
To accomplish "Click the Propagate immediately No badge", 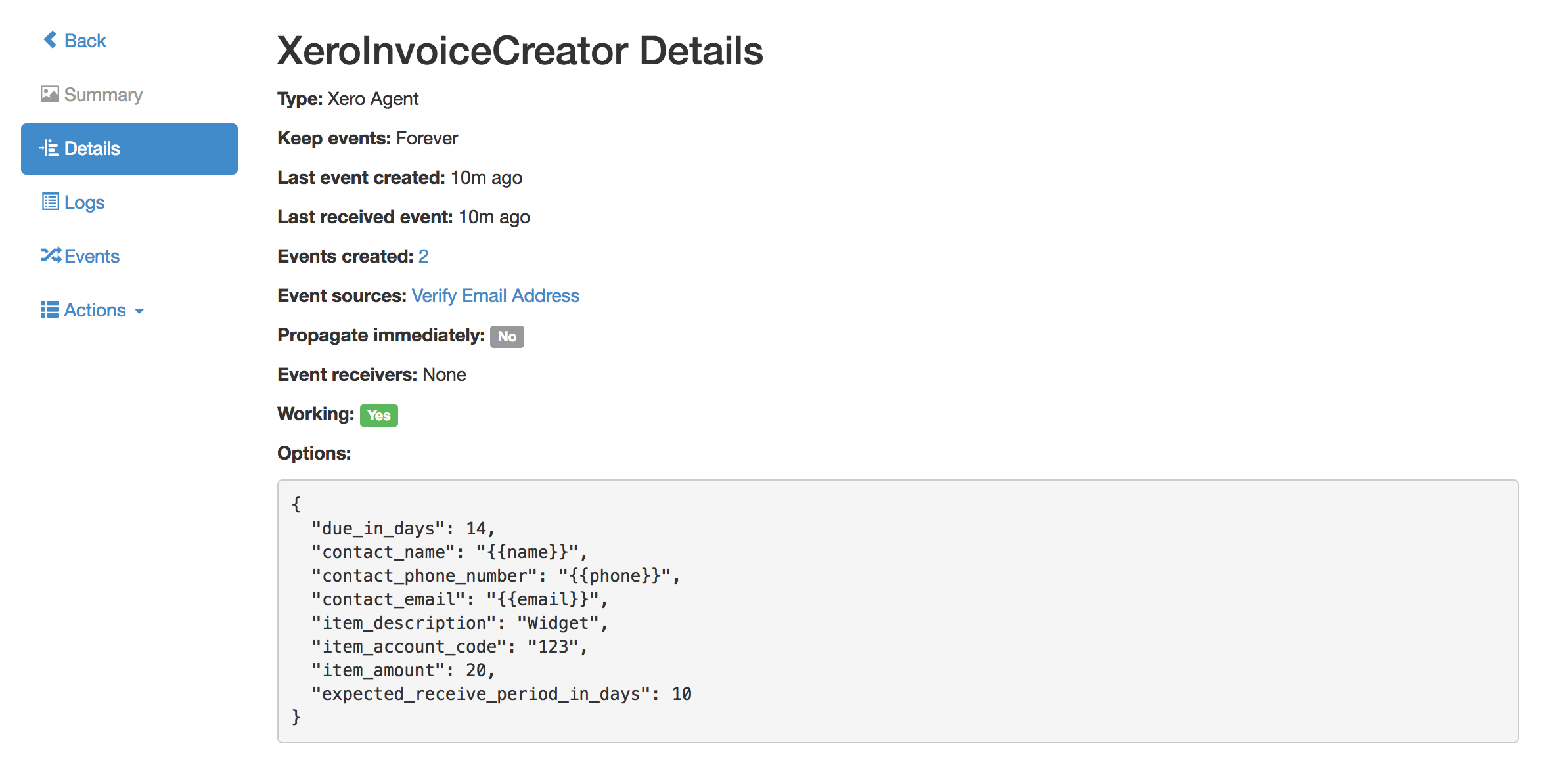I will pyautogui.click(x=507, y=336).
